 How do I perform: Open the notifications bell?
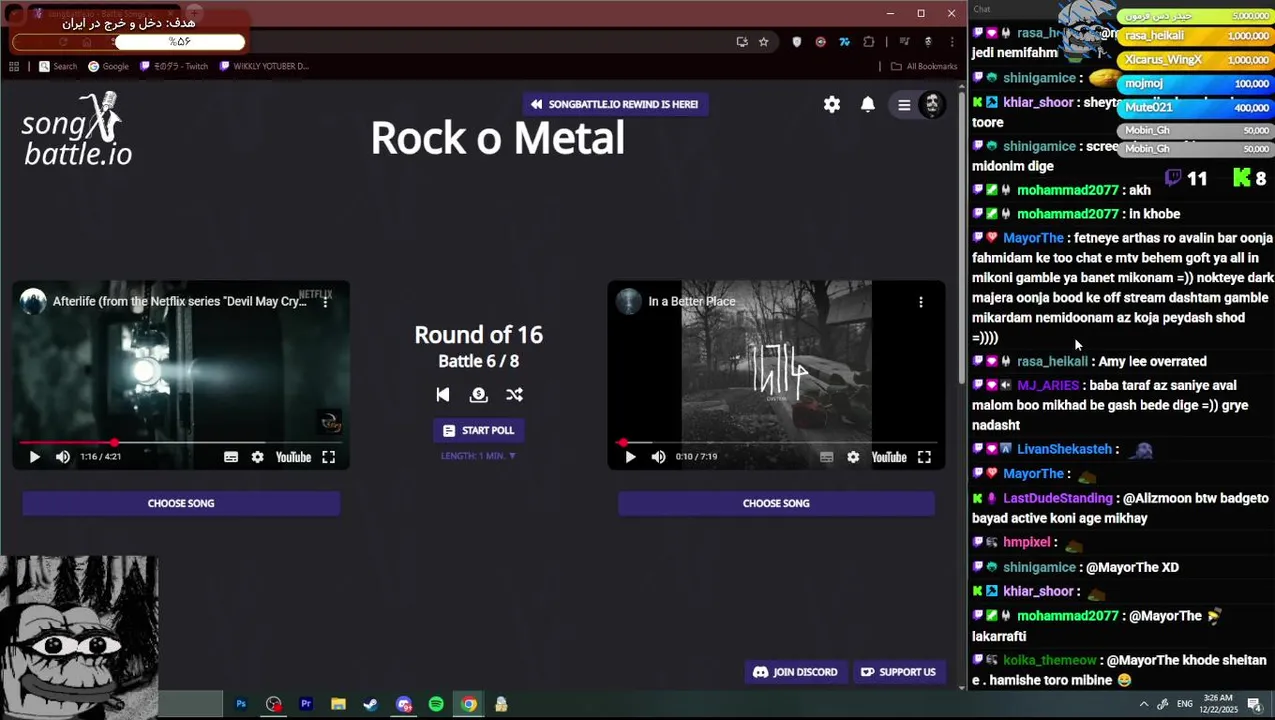868,104
